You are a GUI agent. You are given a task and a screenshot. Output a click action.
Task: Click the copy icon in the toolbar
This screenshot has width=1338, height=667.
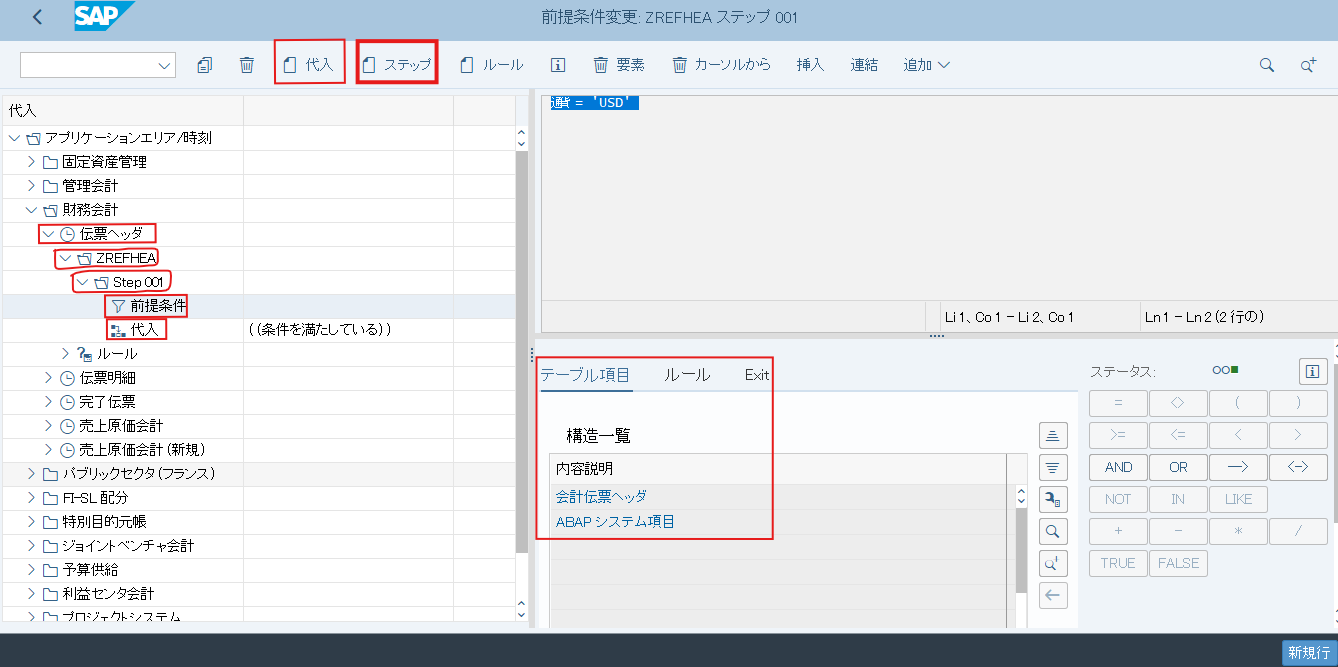(x=205, y=65)
